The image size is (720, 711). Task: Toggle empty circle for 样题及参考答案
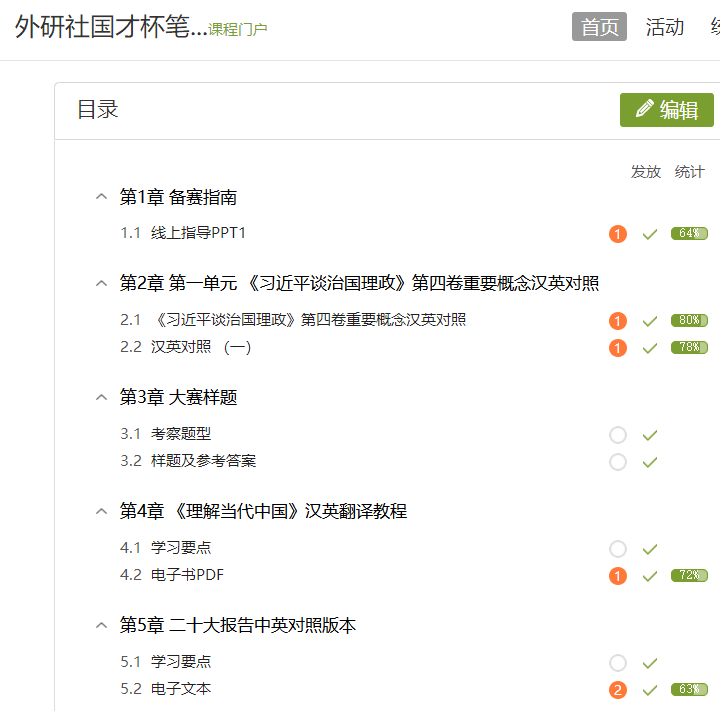618,462
